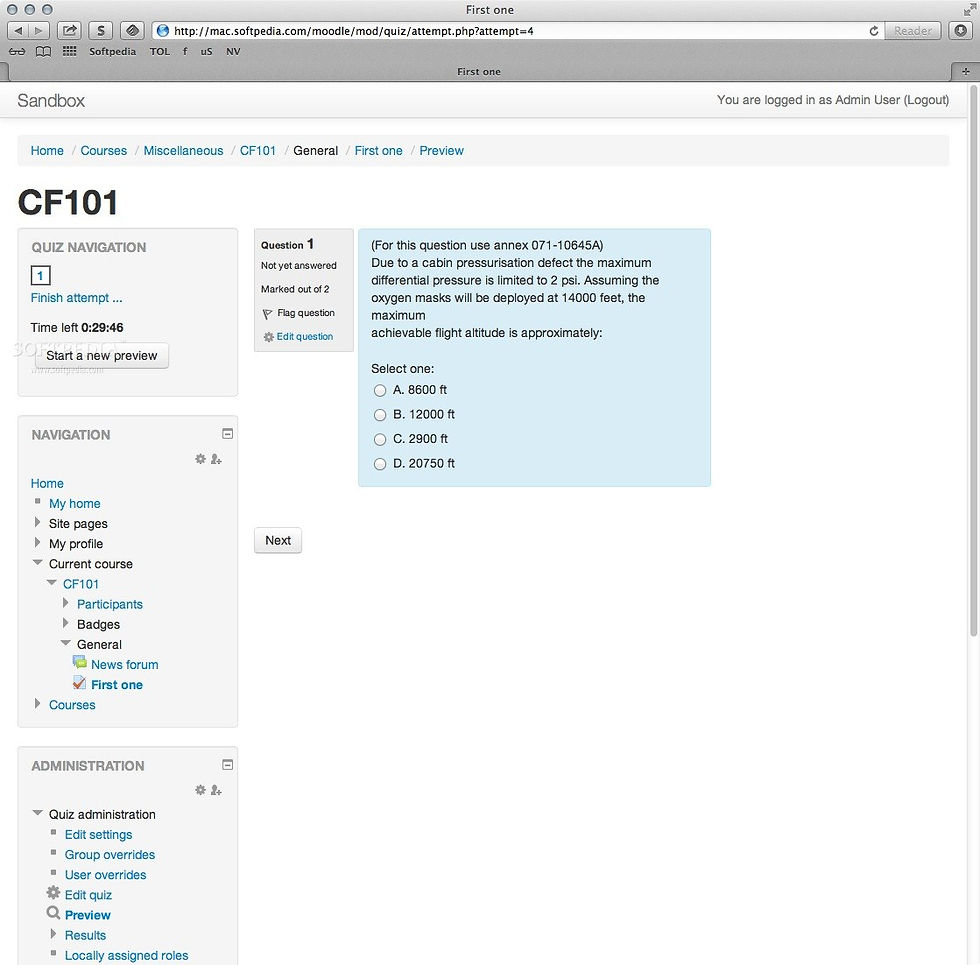Click the globe icon in address bar

click(162, 31)
